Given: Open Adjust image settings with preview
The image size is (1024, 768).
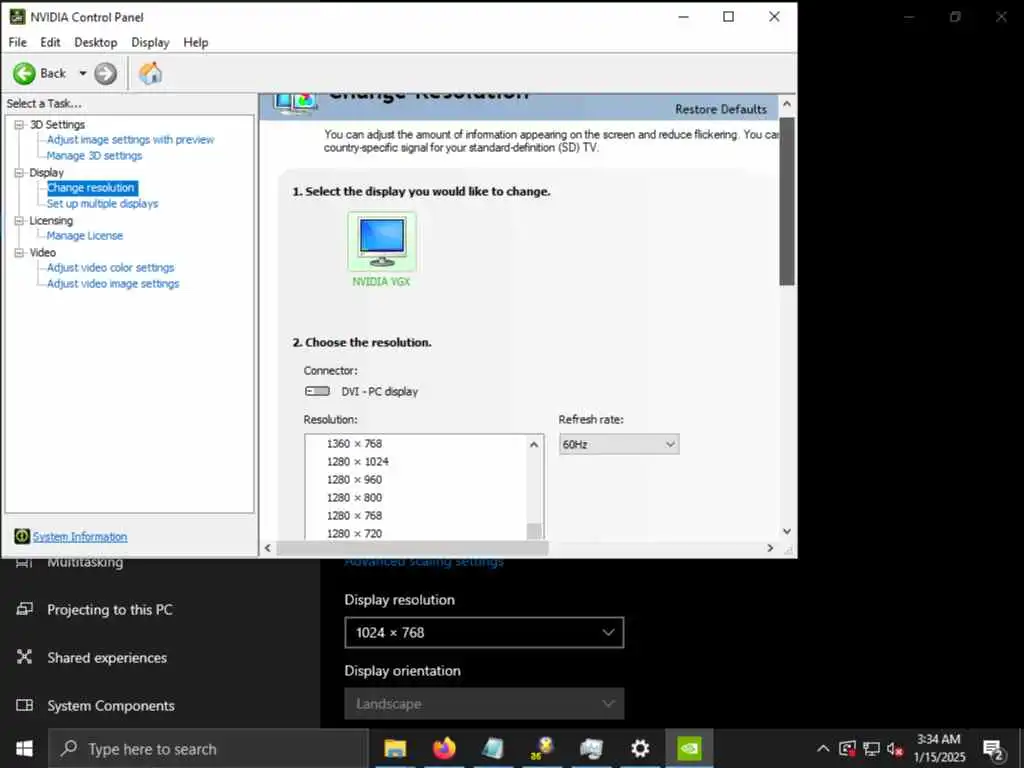Looking at the screenshot, I should coord(130,140).
